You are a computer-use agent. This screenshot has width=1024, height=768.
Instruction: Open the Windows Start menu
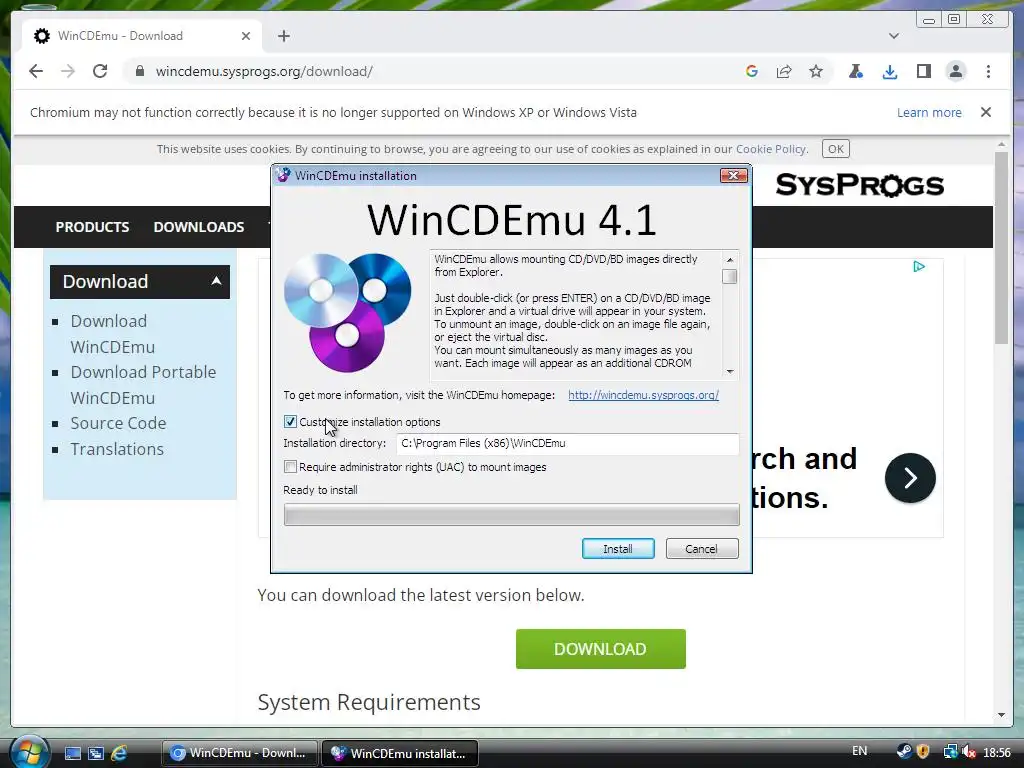(29, 752)
